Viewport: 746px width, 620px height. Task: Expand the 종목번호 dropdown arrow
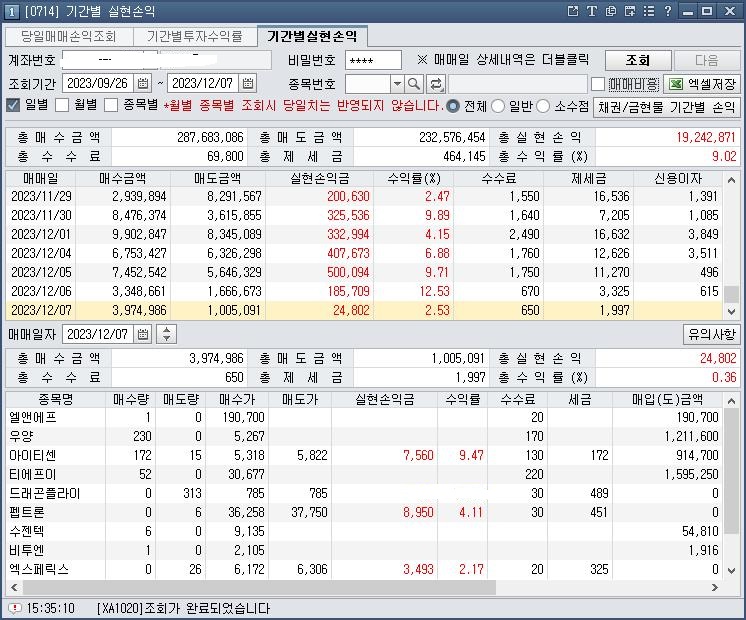pyautogui.click(x=397, y=84)
